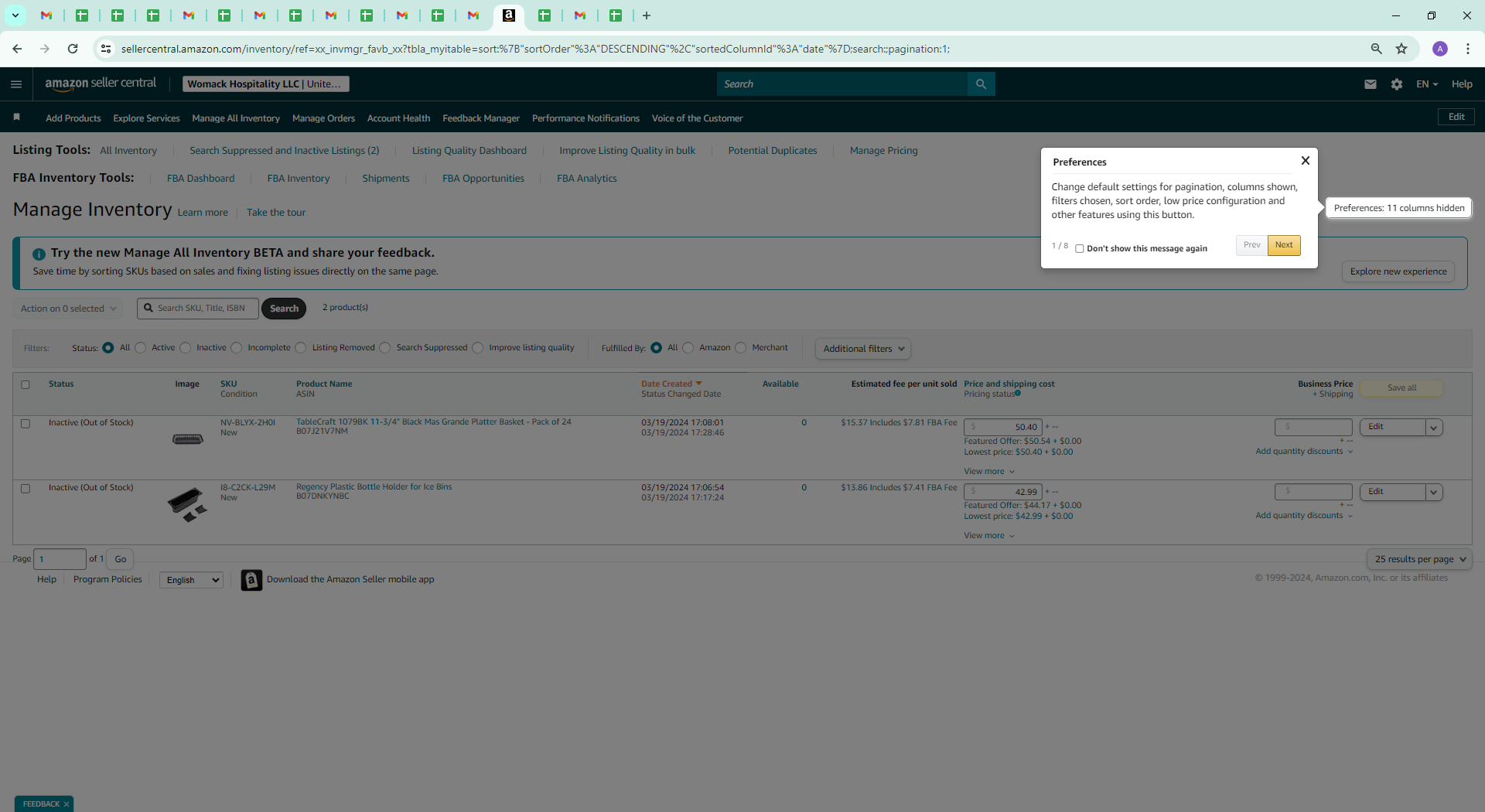Expand View more for TableCraft row
Viewport: 1485px width, 812px height.
coord(989,472)
